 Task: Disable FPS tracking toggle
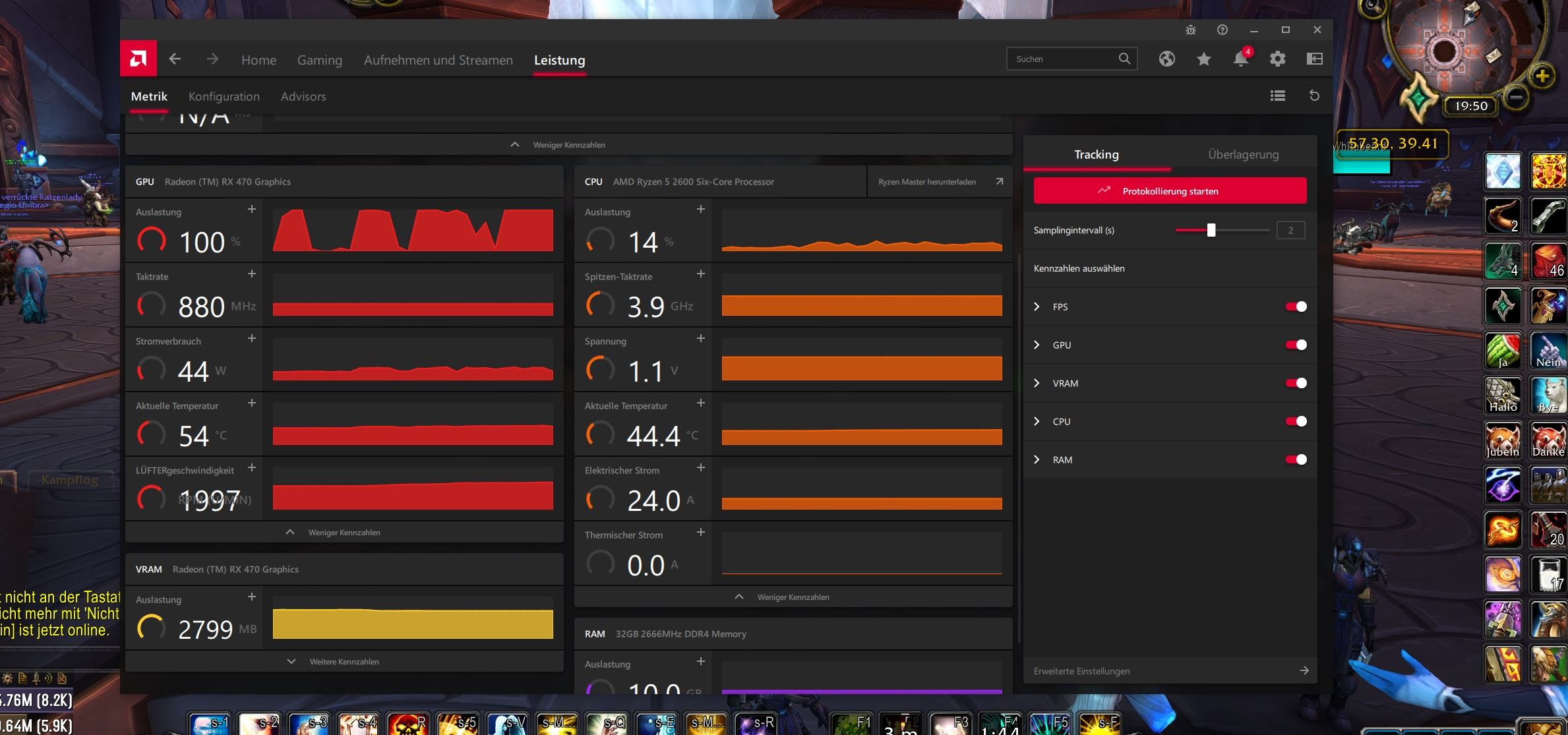(1296, 307)
